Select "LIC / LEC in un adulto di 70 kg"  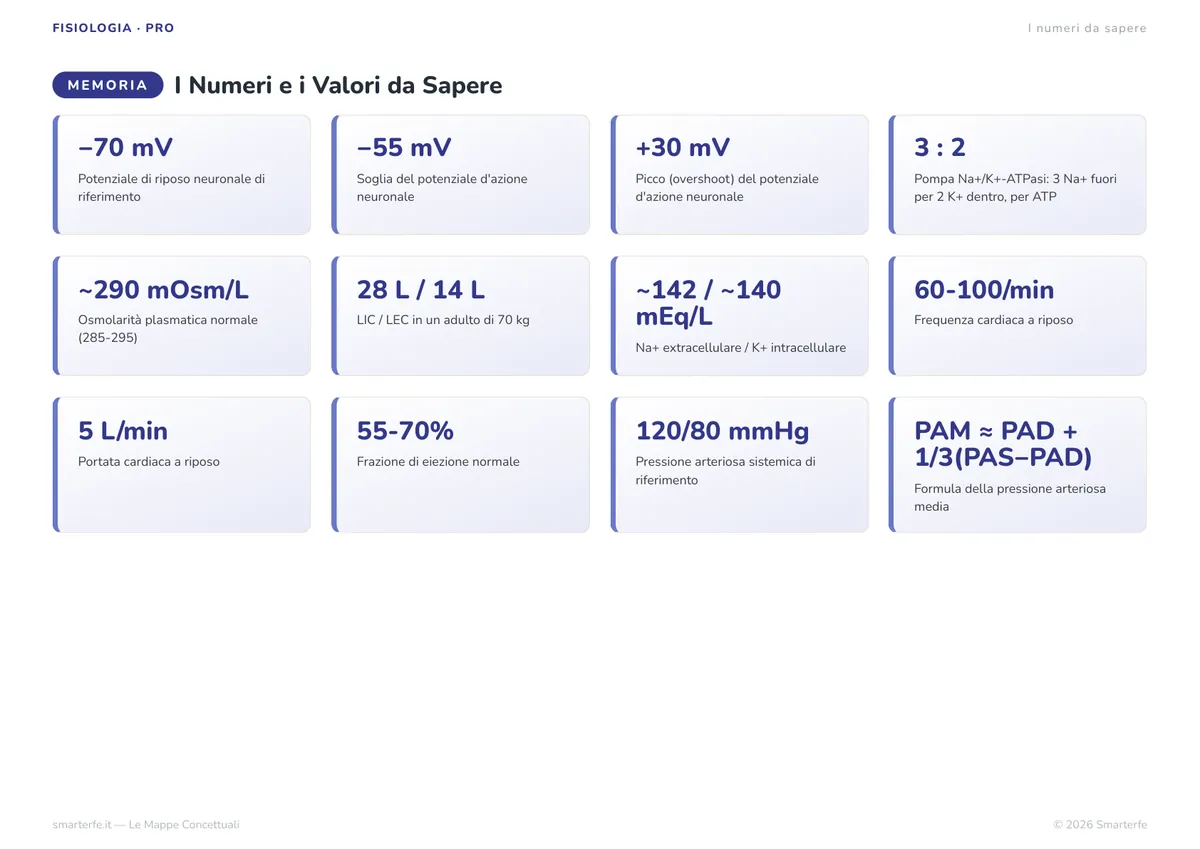click(x=443, y=320)
